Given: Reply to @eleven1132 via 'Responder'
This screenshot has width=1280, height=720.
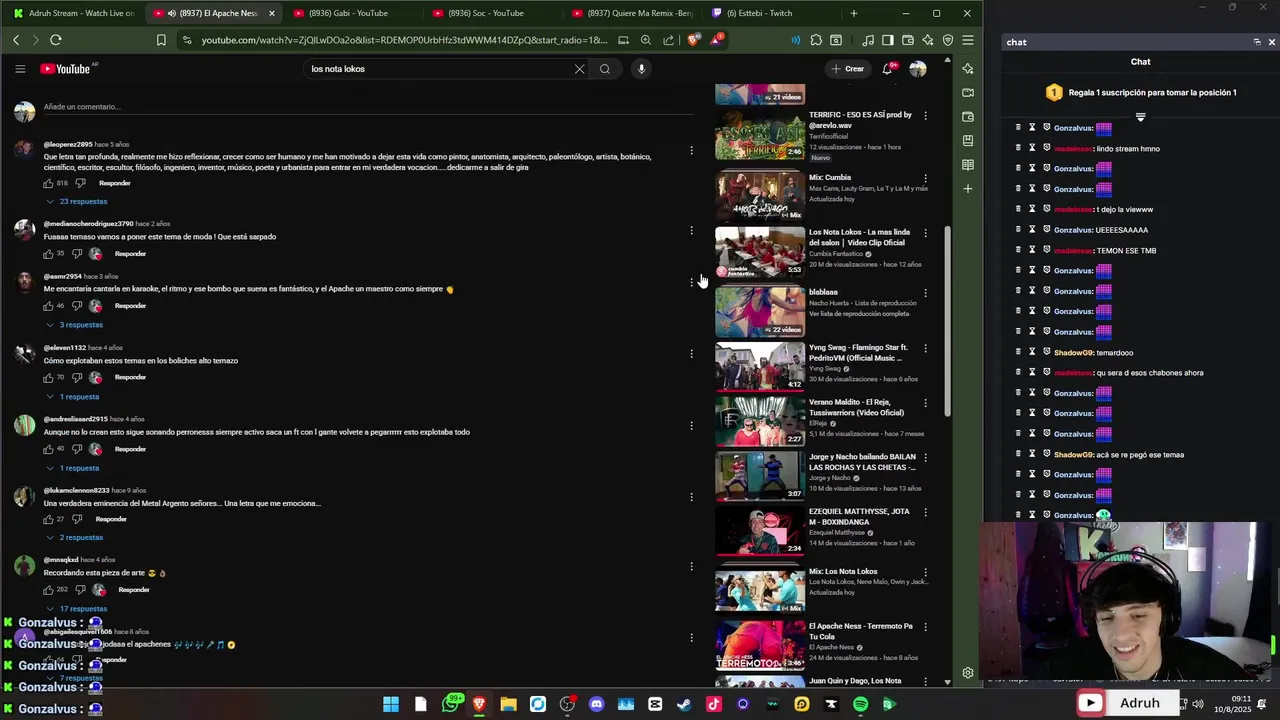Looking at the screenshot, I should [130, 378].
